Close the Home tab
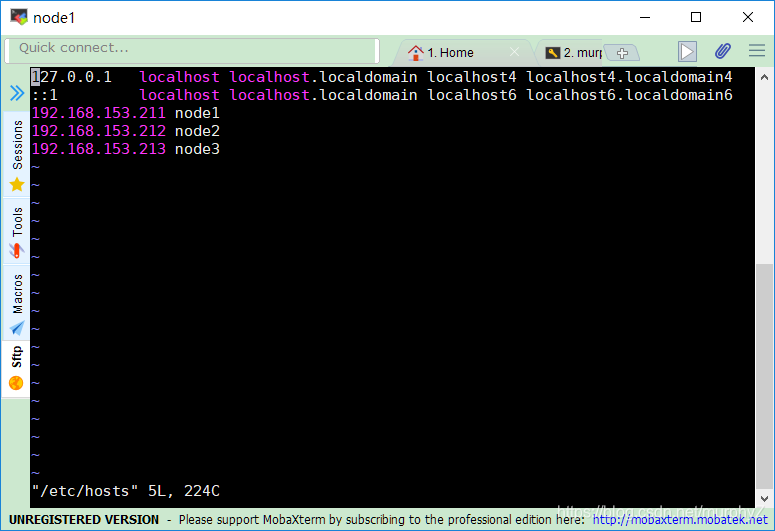 (515, 52)
